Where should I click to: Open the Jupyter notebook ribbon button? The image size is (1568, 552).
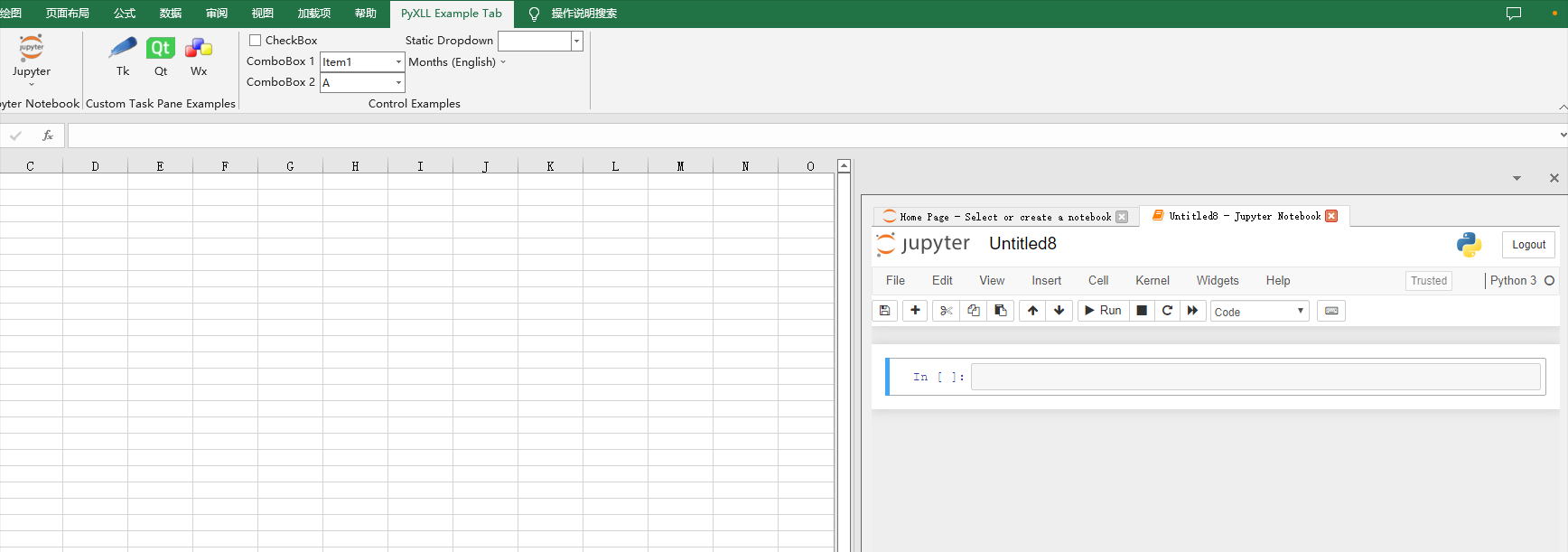[x=32, y=60]
